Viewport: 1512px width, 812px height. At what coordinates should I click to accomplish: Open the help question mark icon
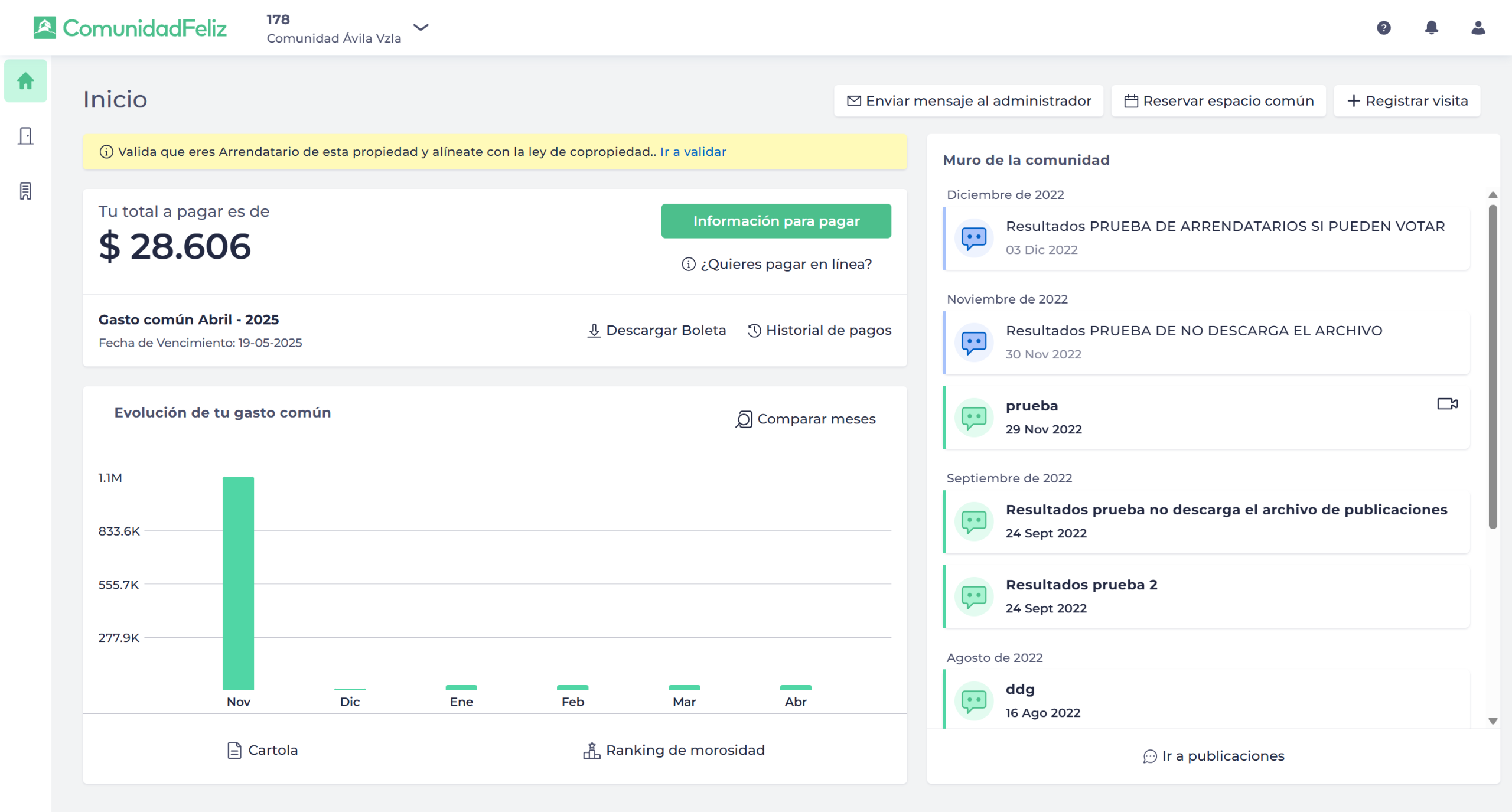click(x=1383, y=28)
